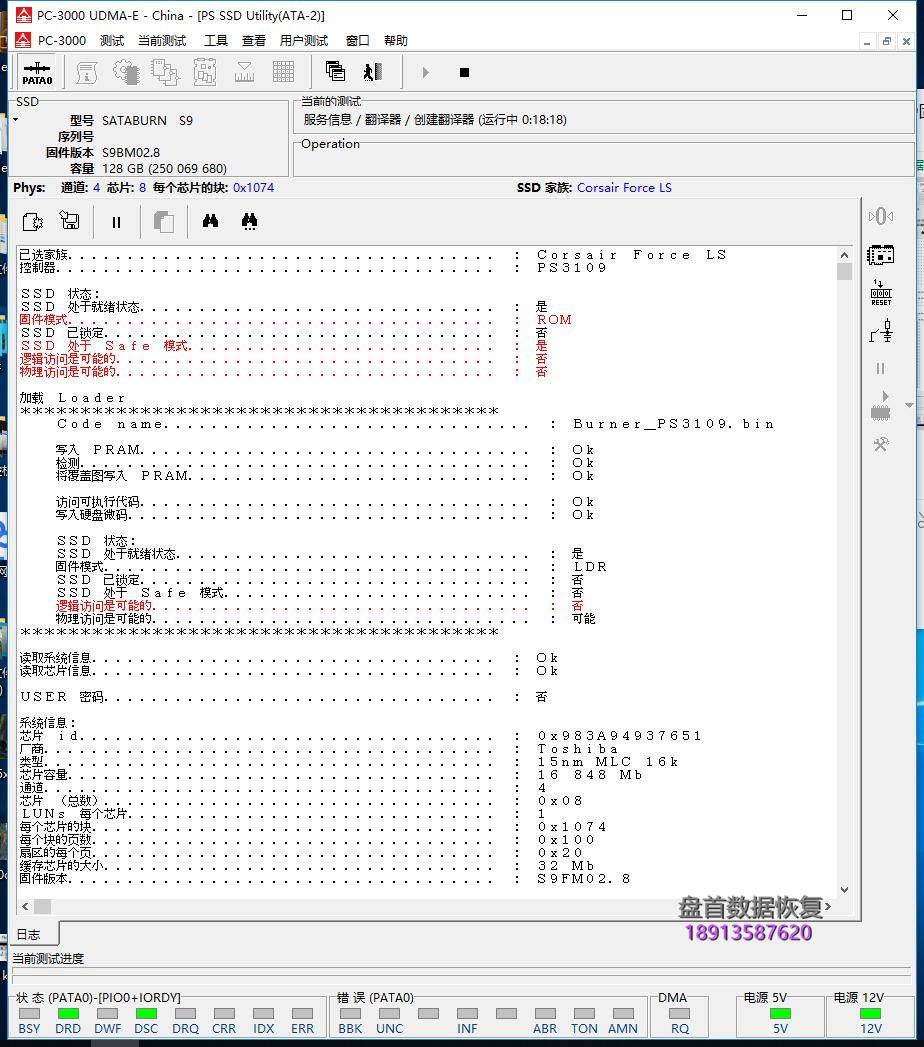Click the RESET counter icon in right sidebar
The height and width of the screenshot is (1047, 924).
coord(881,293)
